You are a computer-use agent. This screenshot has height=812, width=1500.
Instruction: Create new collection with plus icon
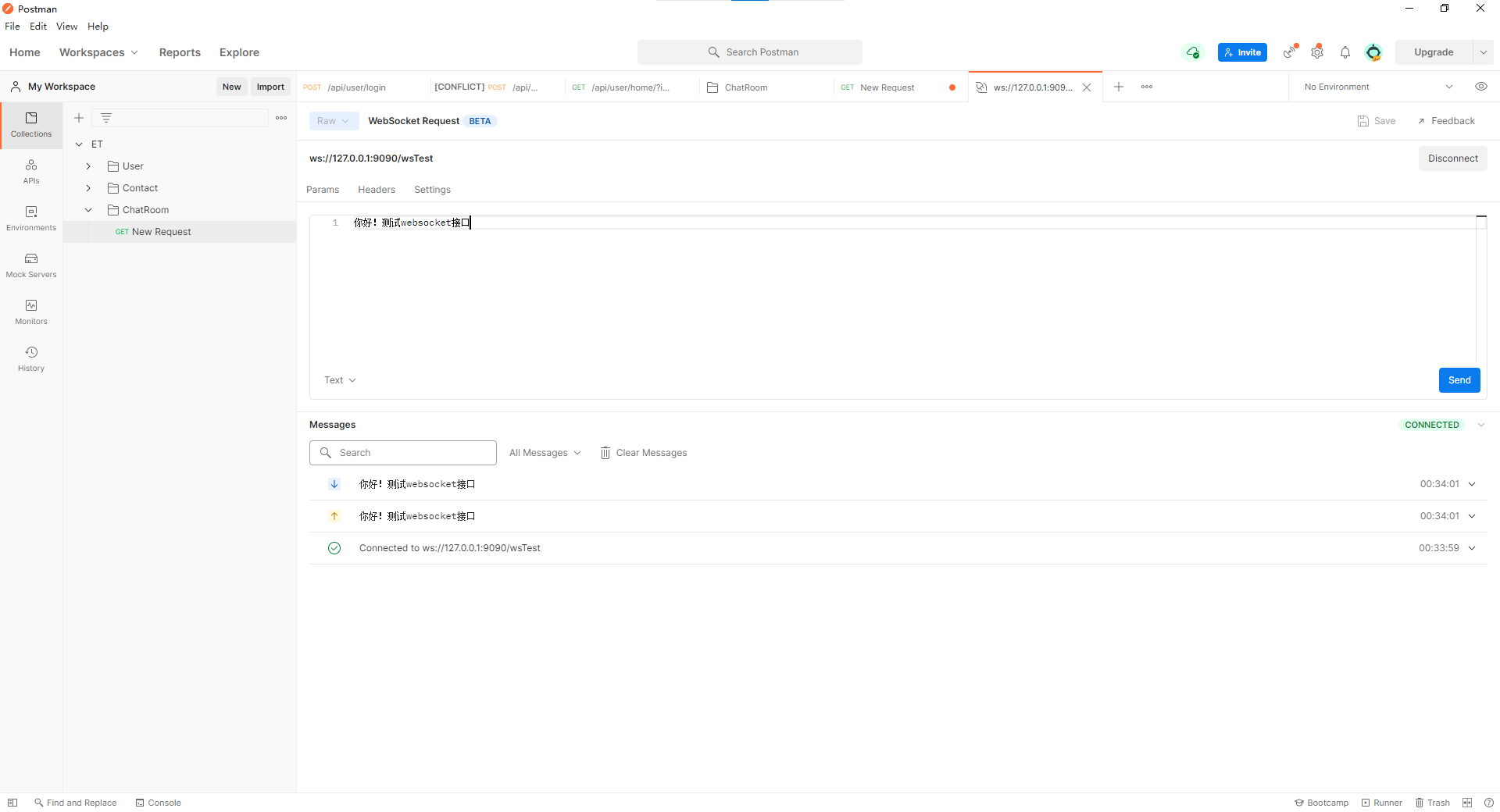[x=79, y=118]
